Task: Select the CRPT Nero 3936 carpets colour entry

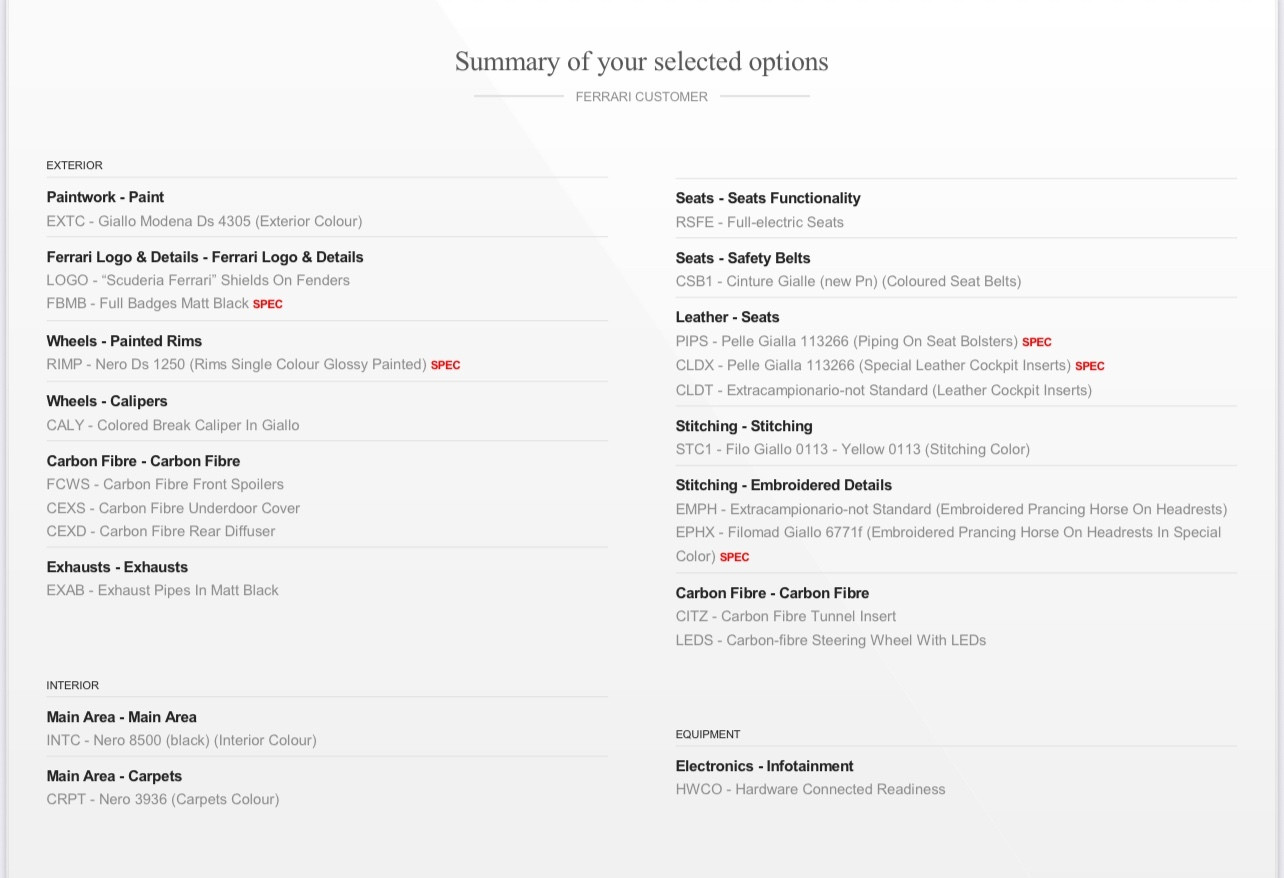Action: [x=163, y=799]
